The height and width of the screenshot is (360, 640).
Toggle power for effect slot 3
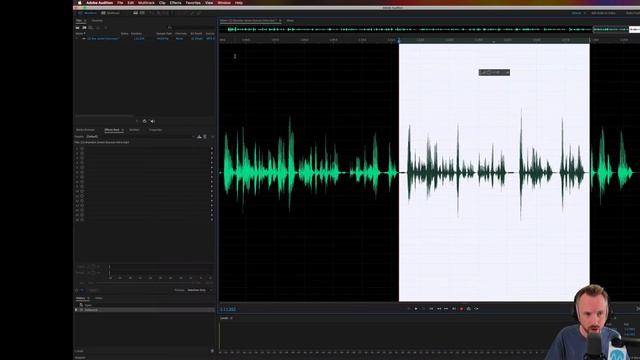tap(82, 158)
